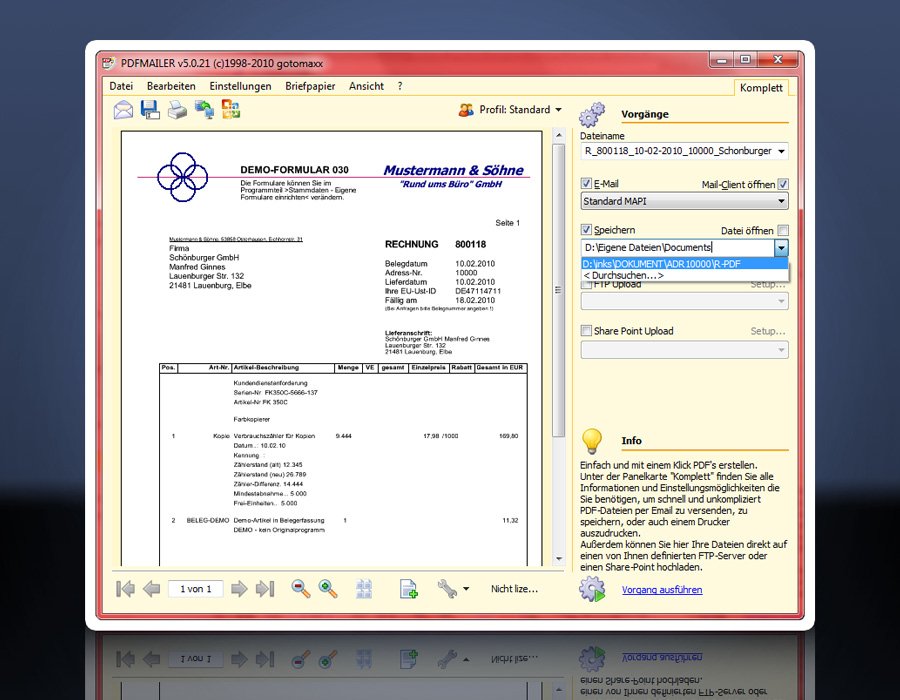Click the Dateiname text field
The height and width of the screenshot is (700, 900).
[x=678, y=151]
